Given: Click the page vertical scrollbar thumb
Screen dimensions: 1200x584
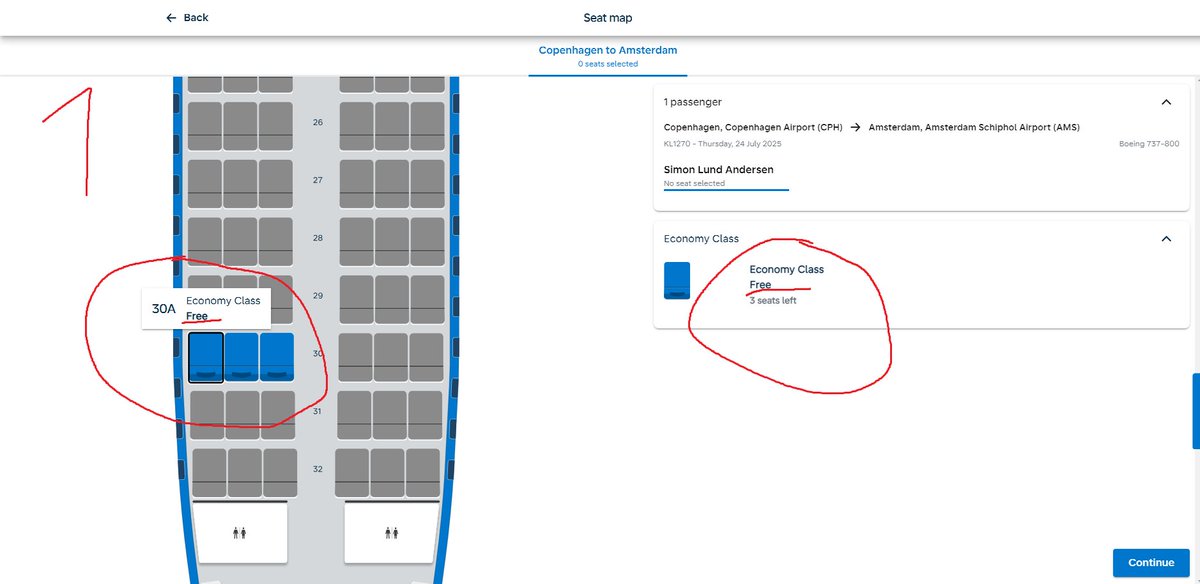Looking at the screenshot, I should coord(1196,411).
